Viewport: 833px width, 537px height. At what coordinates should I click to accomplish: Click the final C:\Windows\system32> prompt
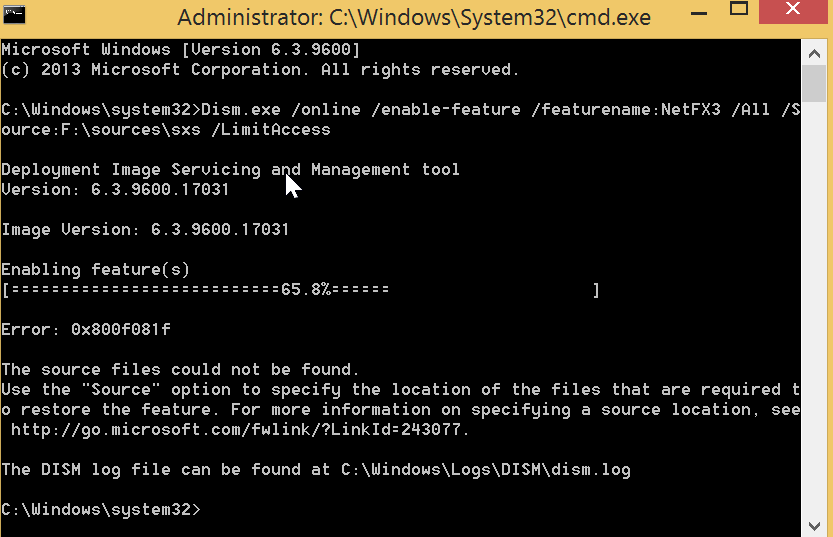pyautogui.click(x=101, y=509)
